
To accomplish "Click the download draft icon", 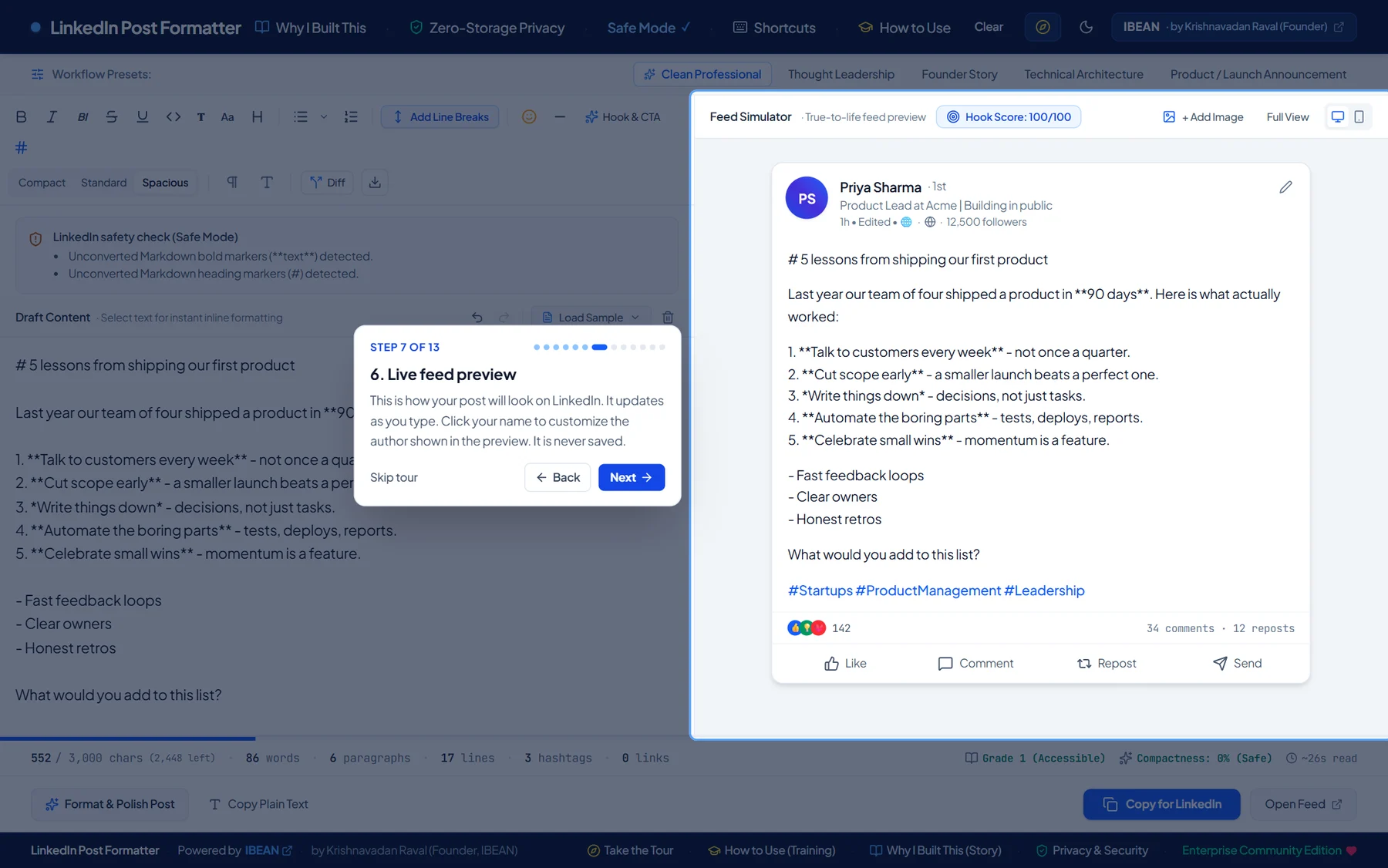I will 375,183.
